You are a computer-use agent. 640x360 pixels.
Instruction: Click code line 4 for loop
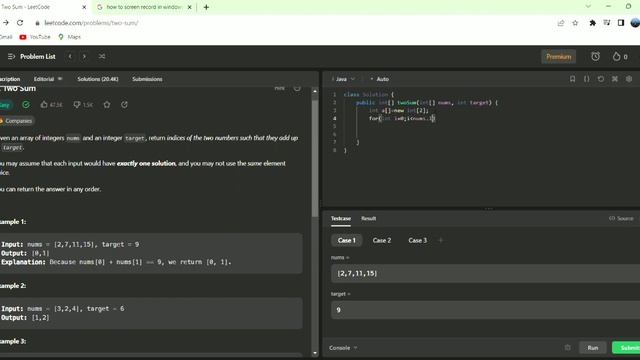402,118
